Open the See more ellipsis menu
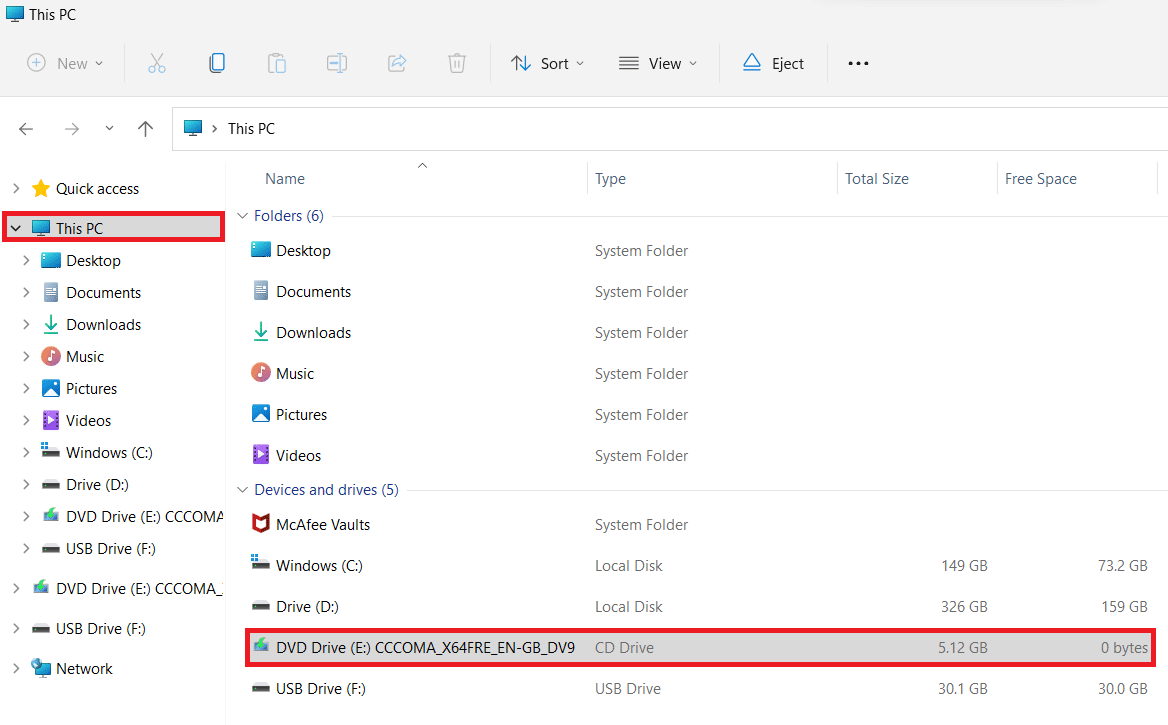Screen dimensions: 1168x725 (858, 63)
